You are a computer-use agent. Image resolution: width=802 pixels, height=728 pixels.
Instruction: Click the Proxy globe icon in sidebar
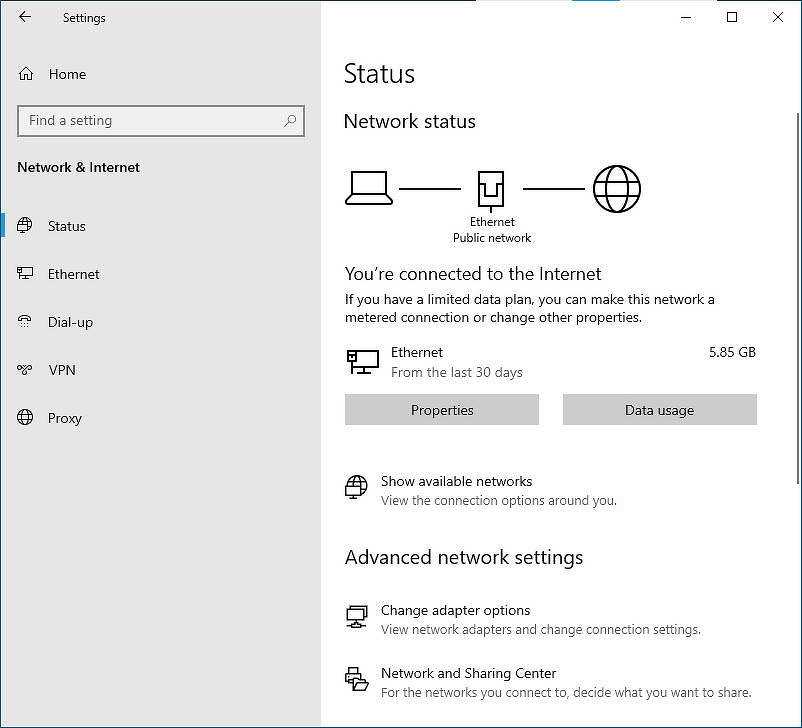click(25, 418)
